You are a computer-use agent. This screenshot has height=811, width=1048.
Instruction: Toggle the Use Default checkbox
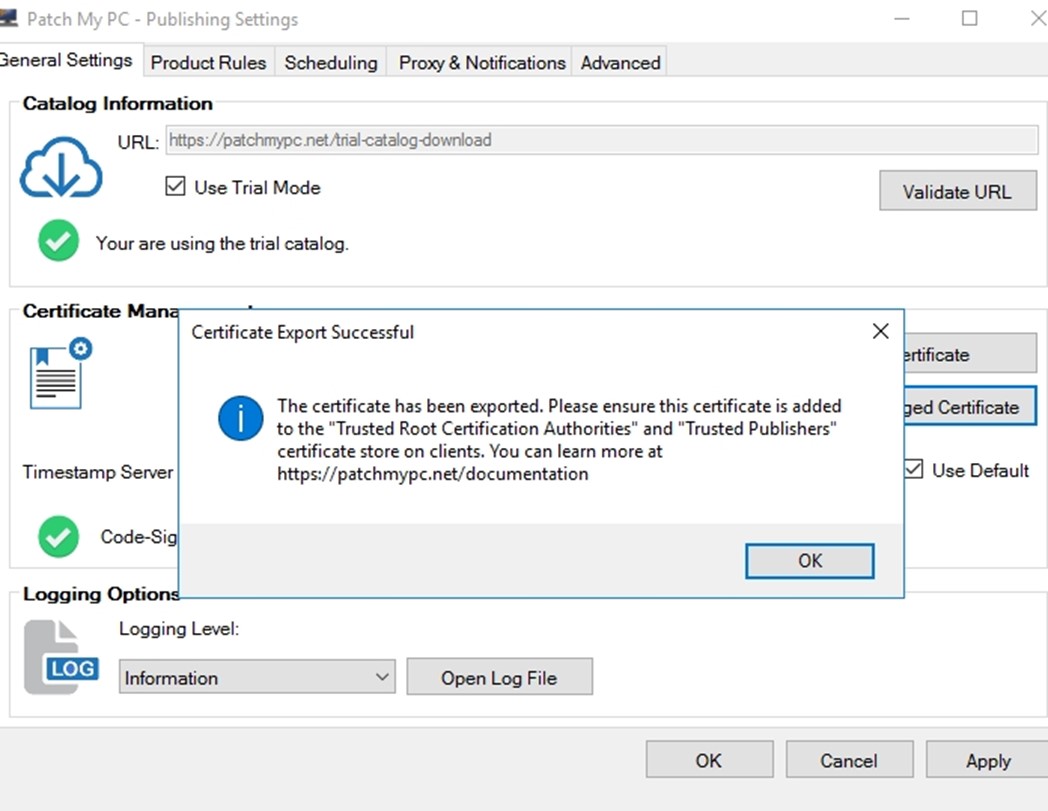(x=914, y=469)
